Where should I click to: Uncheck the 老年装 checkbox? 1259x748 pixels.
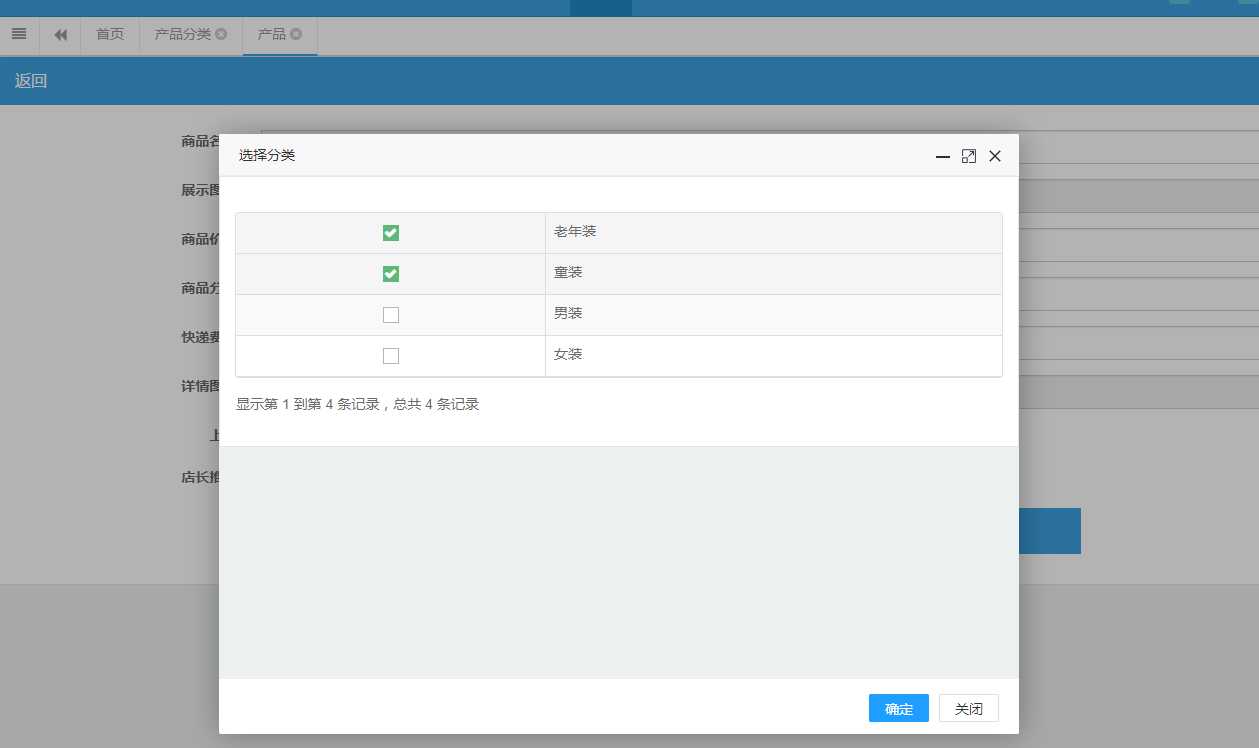[391, 233]
